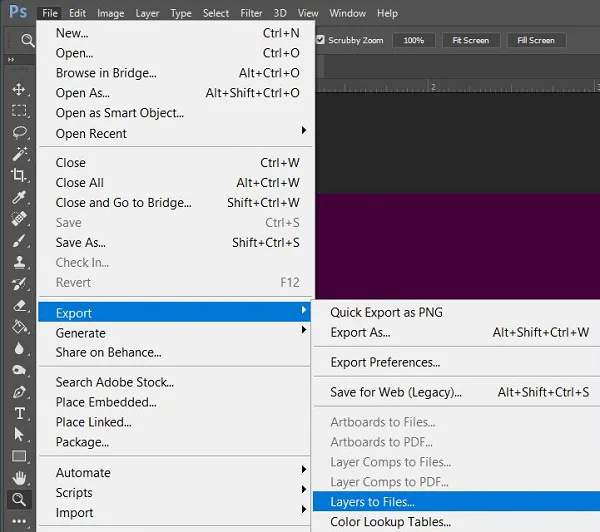
Task: Click the 100% zoom button
Action: pos(414,40)
